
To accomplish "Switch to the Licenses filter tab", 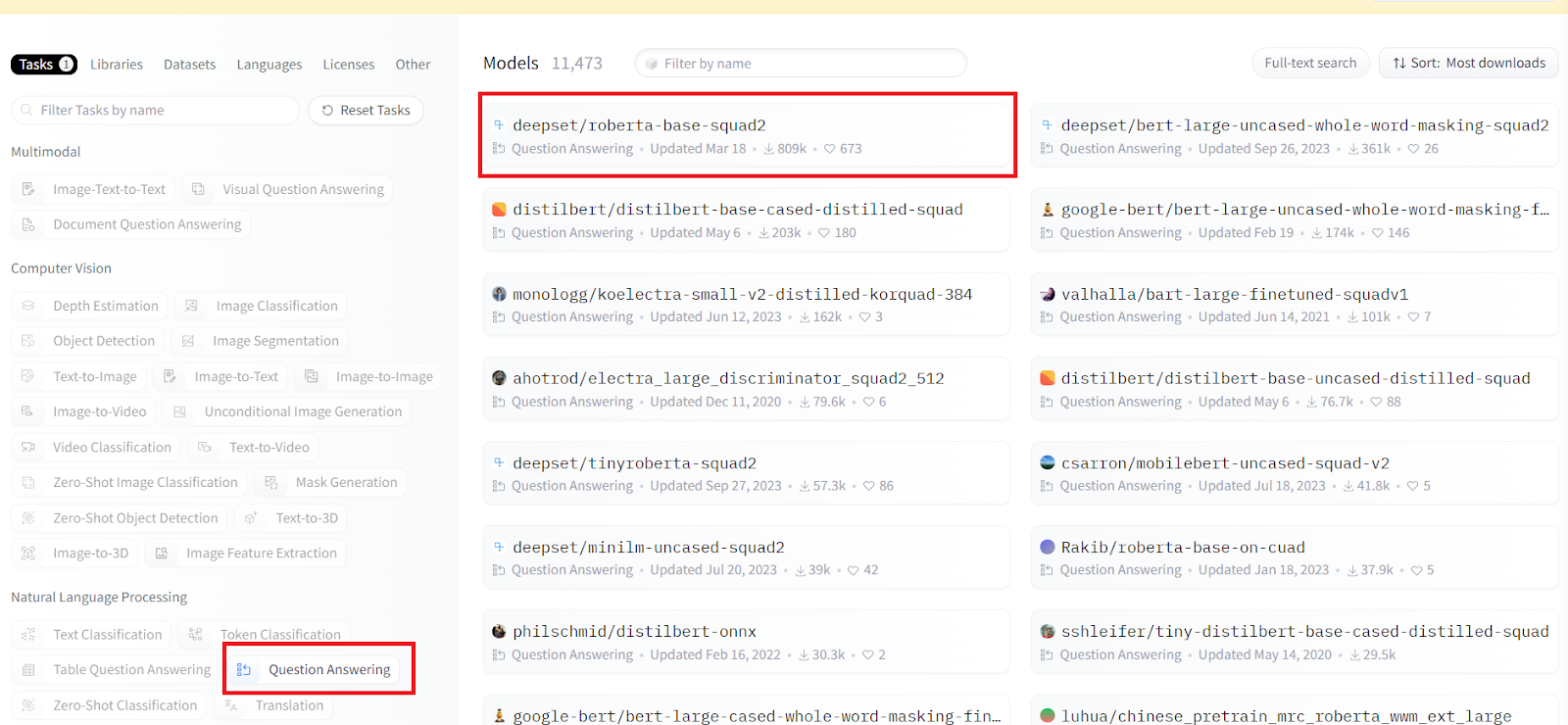I will [x=349, y=65].
